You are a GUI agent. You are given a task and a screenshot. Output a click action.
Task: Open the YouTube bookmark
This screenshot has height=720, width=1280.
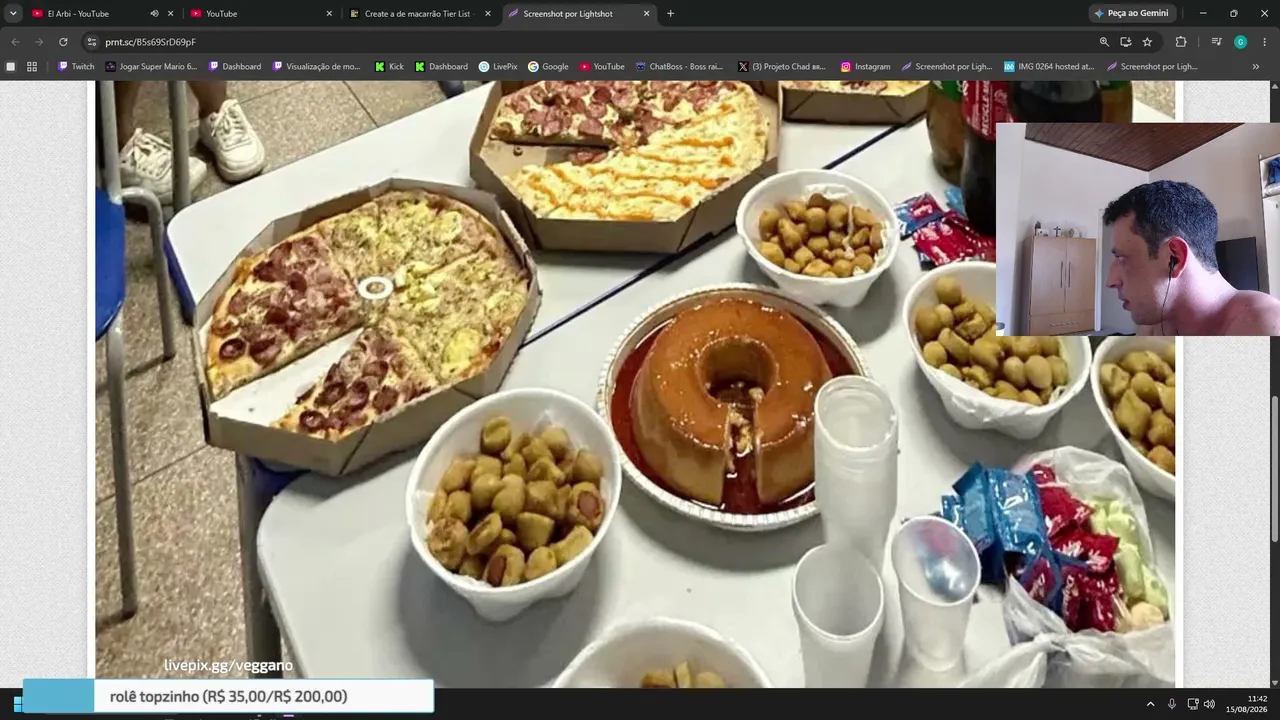602,67
